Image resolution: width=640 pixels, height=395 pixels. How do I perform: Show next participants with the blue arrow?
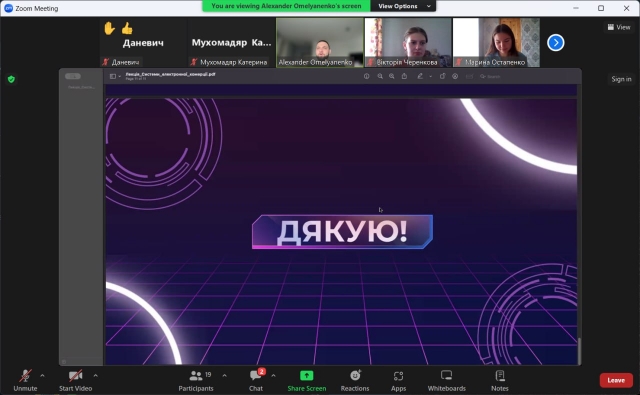(x=556, y=42)
